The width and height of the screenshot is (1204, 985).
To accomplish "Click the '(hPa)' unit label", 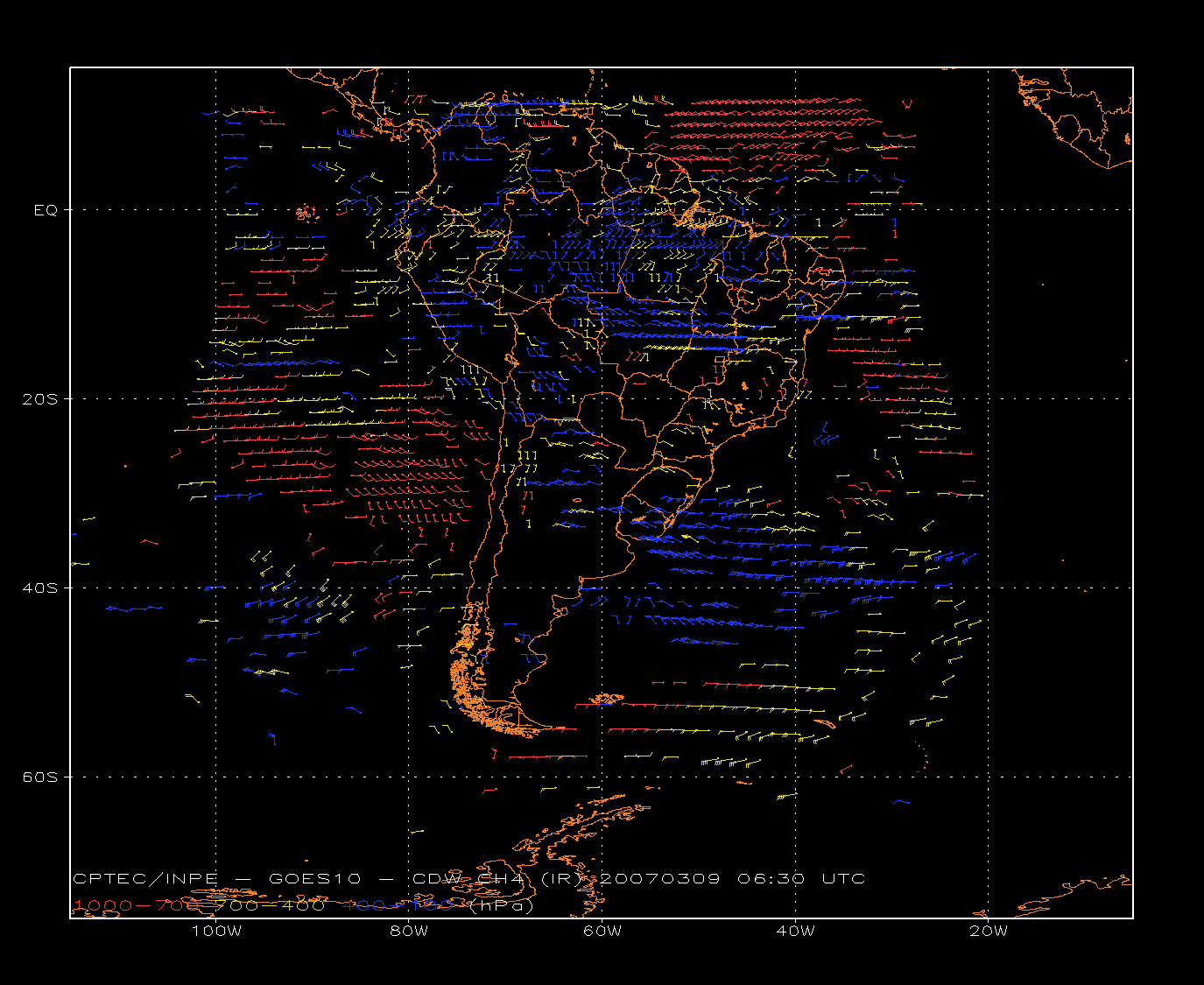I will tap(502, 905).
